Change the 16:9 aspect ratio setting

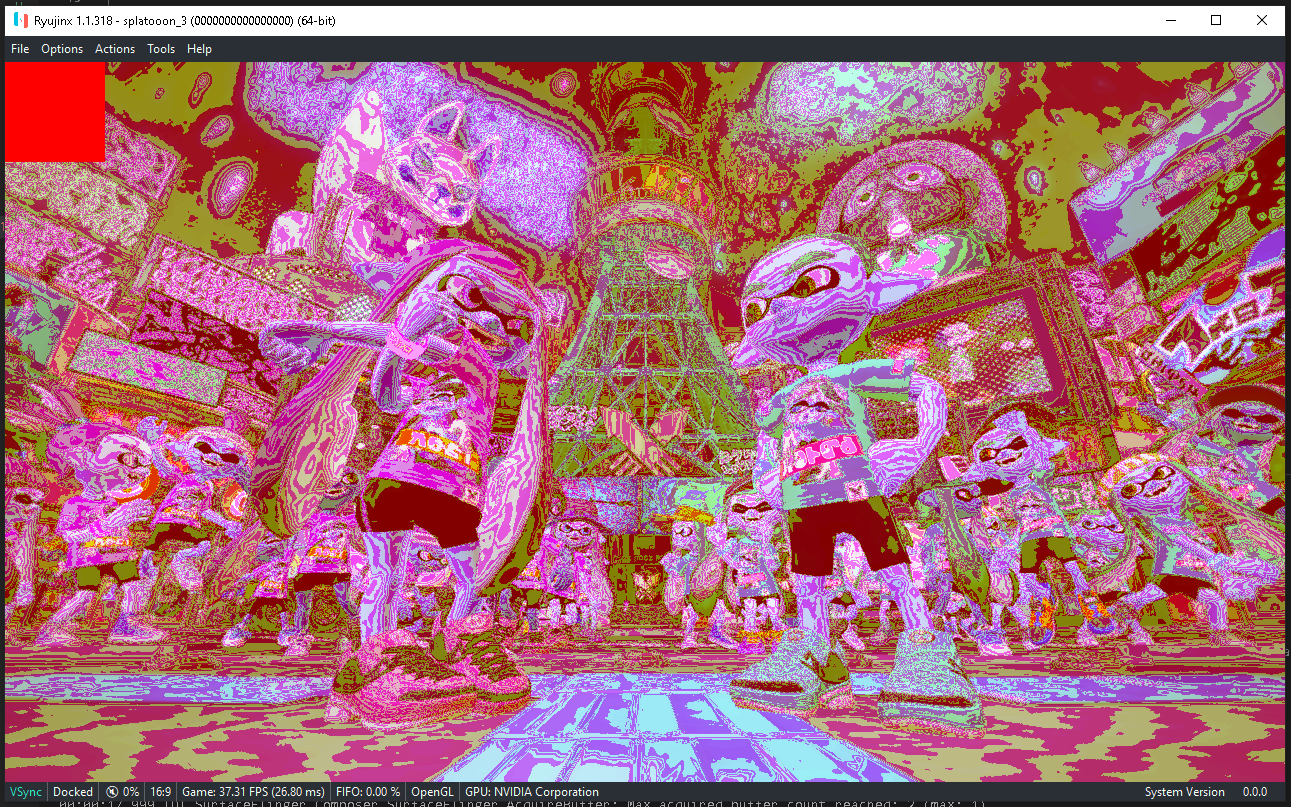coord(161,792)
